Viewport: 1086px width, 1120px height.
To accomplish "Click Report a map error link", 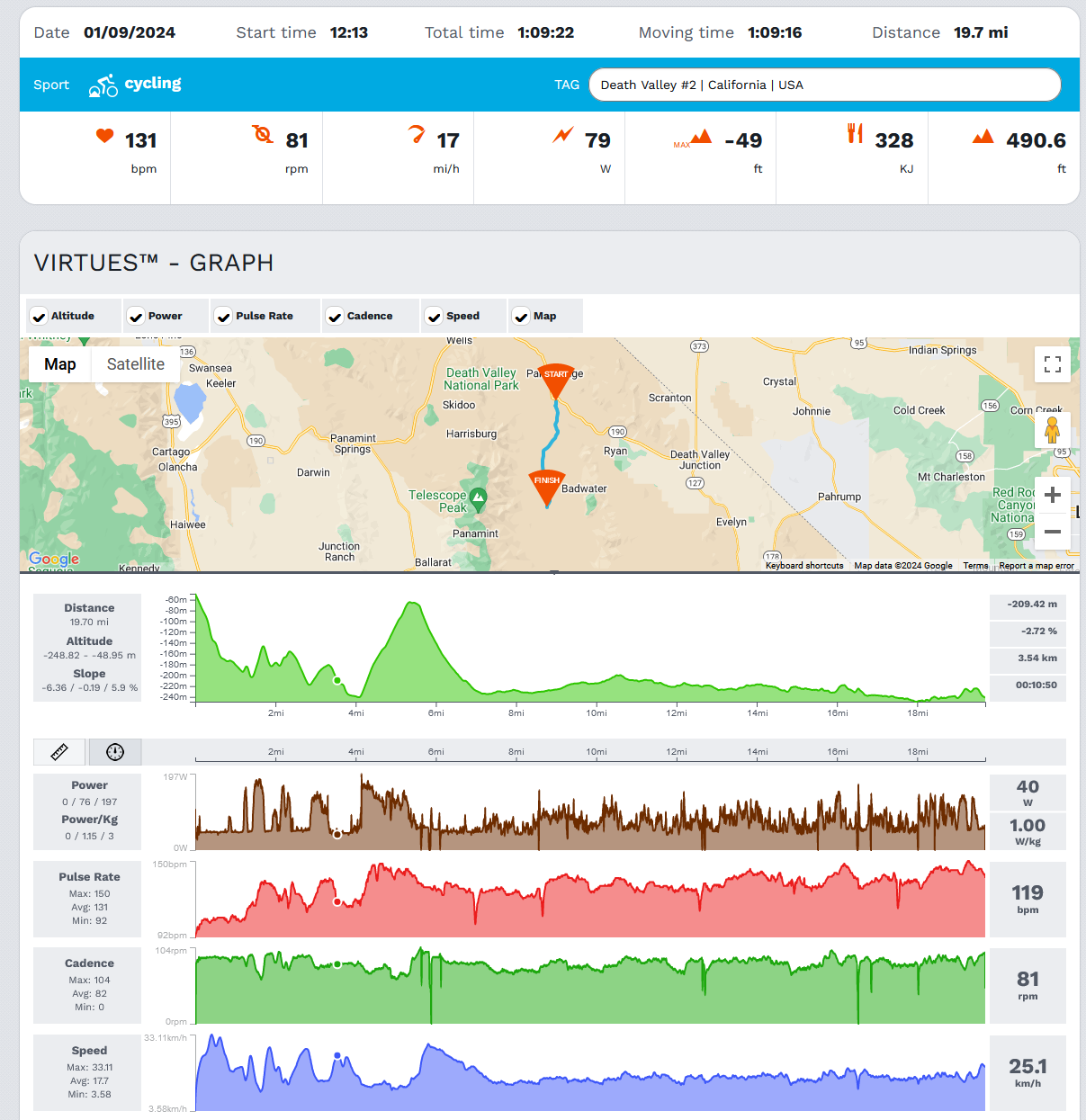I will tap(1037, 566).
